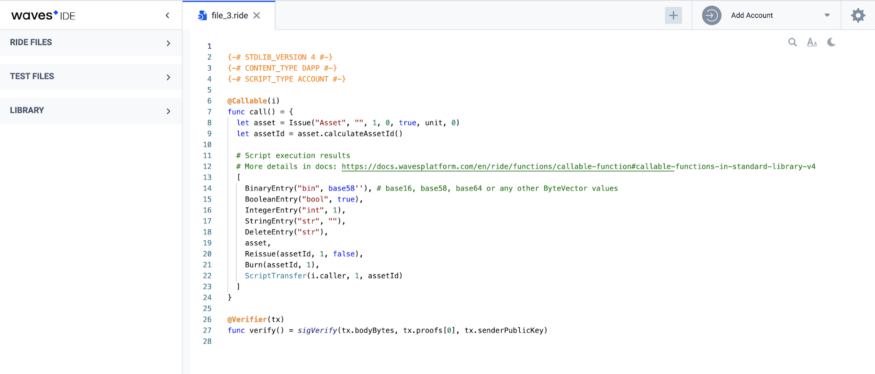The width and height of the screenshot is (875, 374).
Task: Click the @Verifier(tx) annotation
Action: 256,320
